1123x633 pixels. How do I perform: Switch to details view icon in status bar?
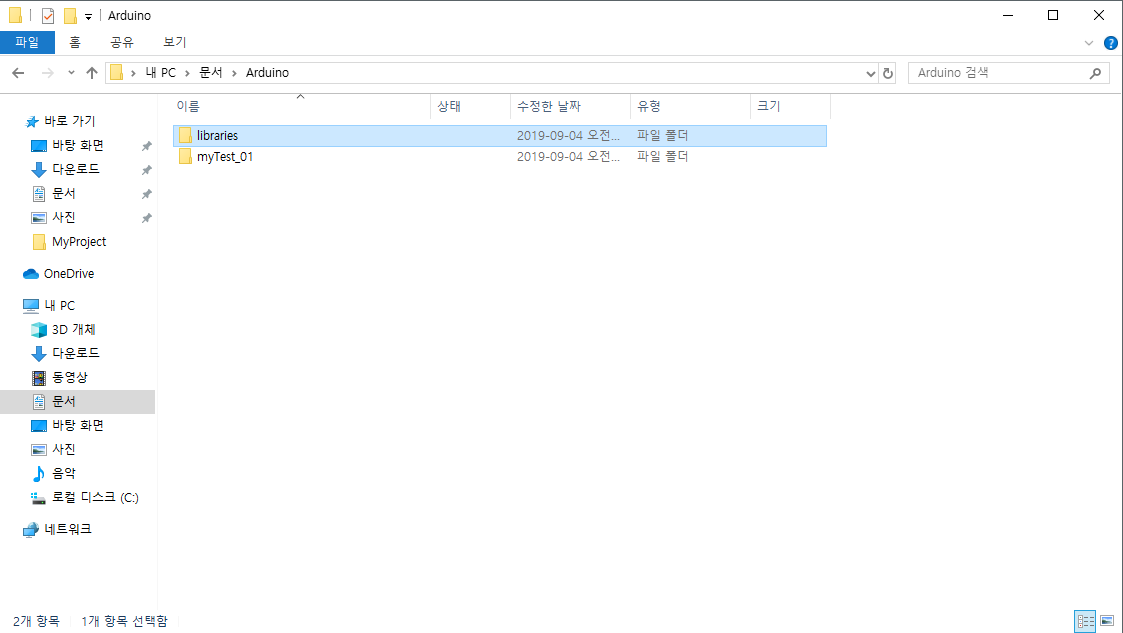click(x=1086, y=621)
